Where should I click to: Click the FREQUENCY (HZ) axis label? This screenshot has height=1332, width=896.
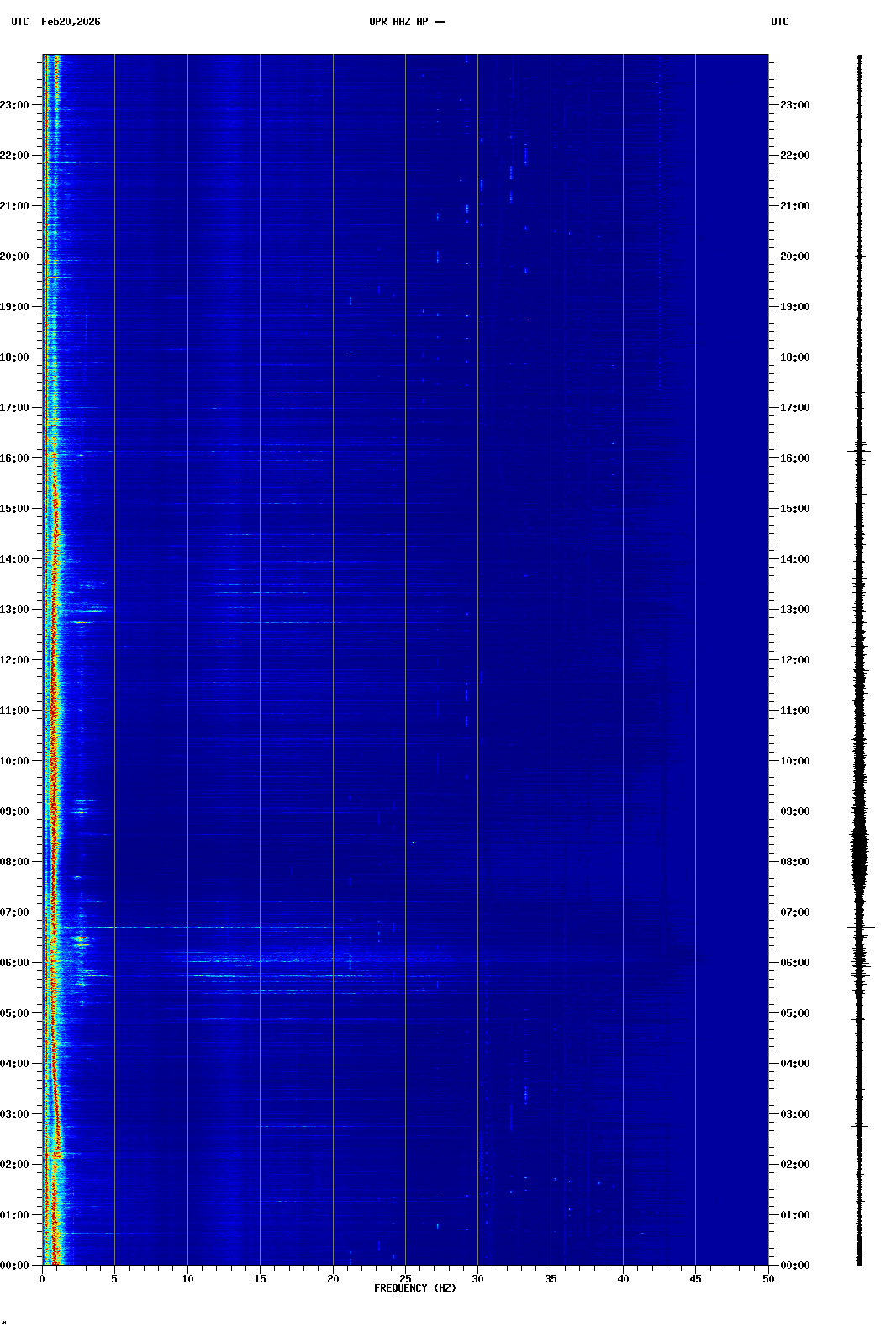point(414,1288)
